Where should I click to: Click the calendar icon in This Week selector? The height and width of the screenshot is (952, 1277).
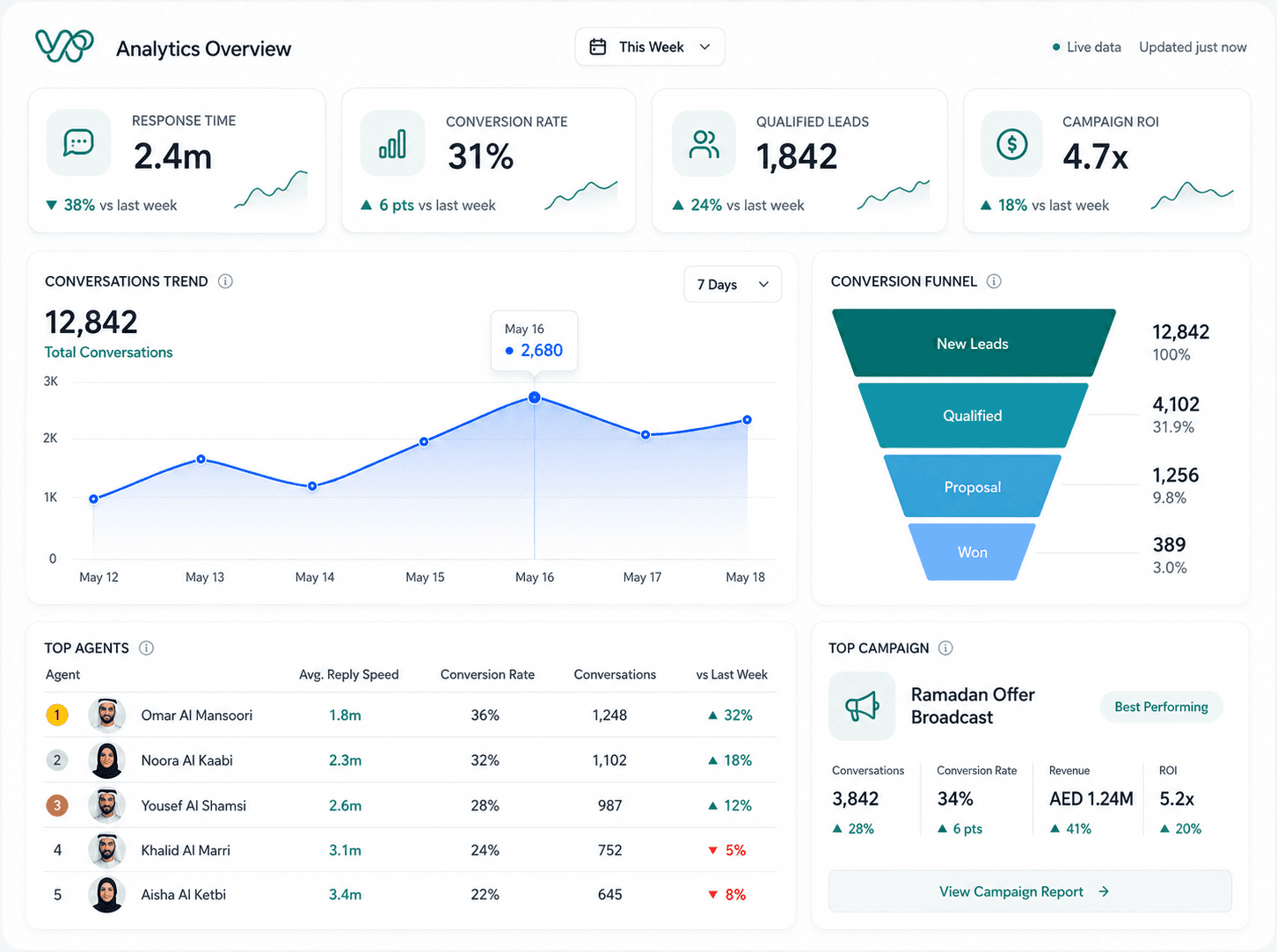[x=598, y=47]
